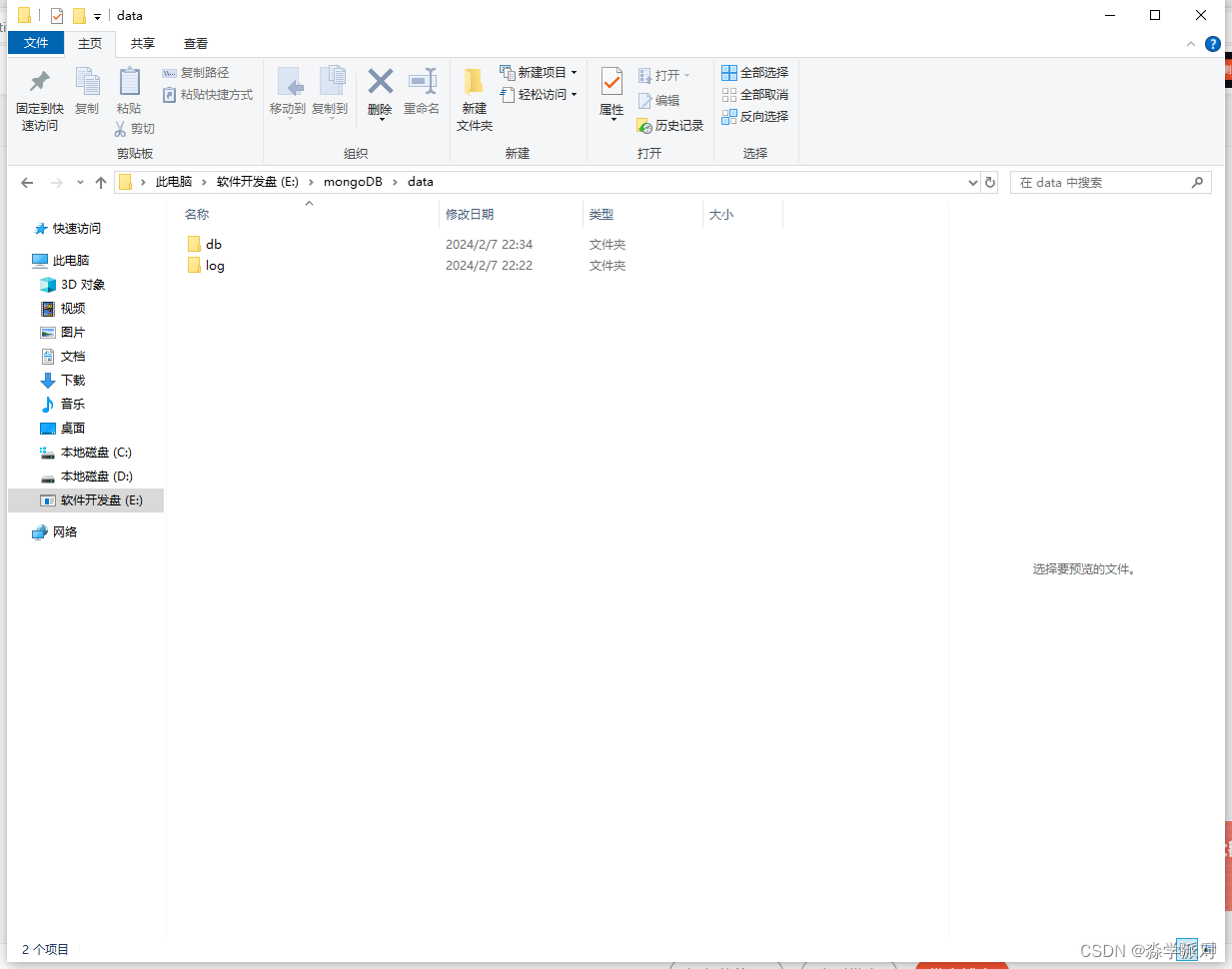Collapse the ribbon with the chevron arrow
The image size is (1232, 969).
1189,44
